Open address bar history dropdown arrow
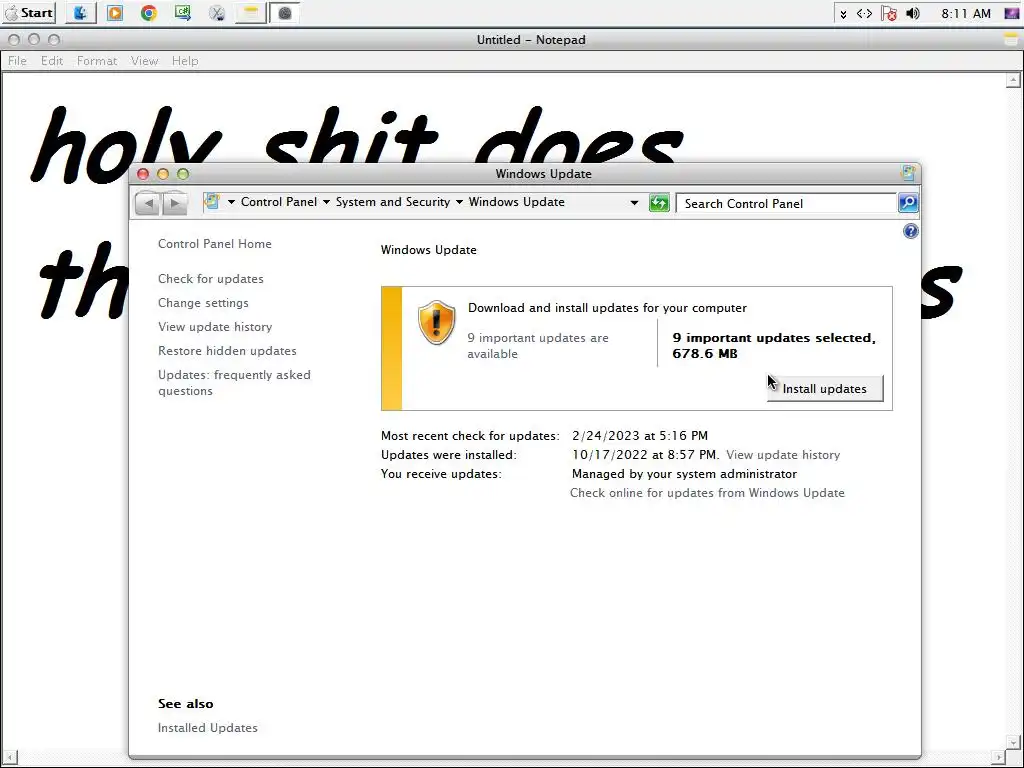Viewport: 1024px width, 768px height. [634, 203]
